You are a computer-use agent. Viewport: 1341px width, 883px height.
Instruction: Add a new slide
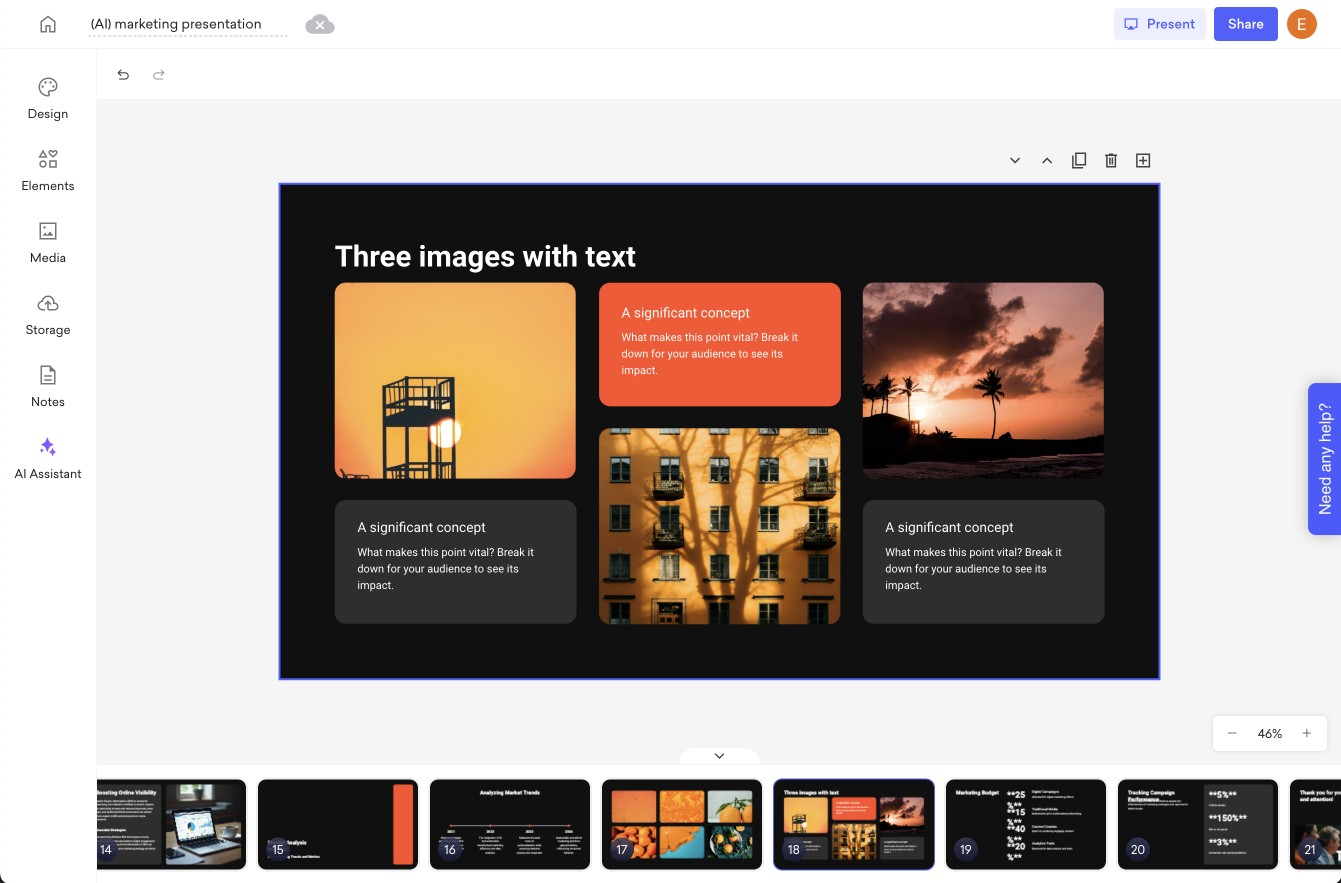(1143, 160)
